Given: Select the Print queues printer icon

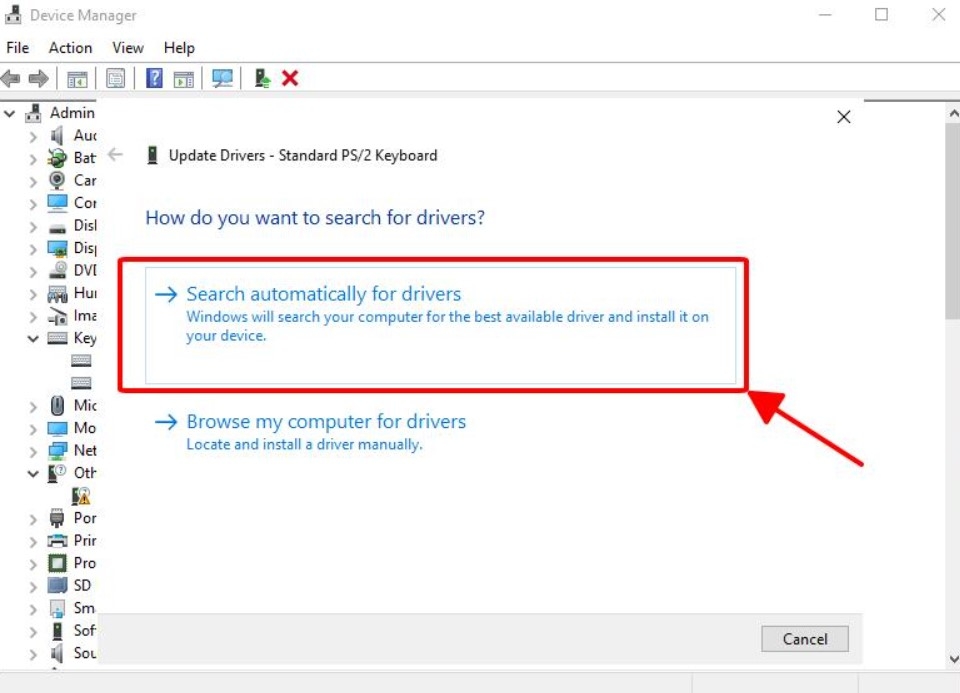Looking at the screenshot, I should click(57, 541).
